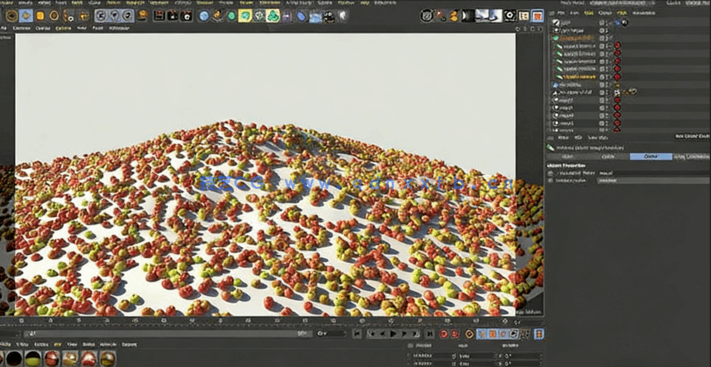Image resolution: width=711 pixels, height=367 pixels.
Task: Open the green MoGraph cloner cluster icon
Action: click(x=273, y=16)
